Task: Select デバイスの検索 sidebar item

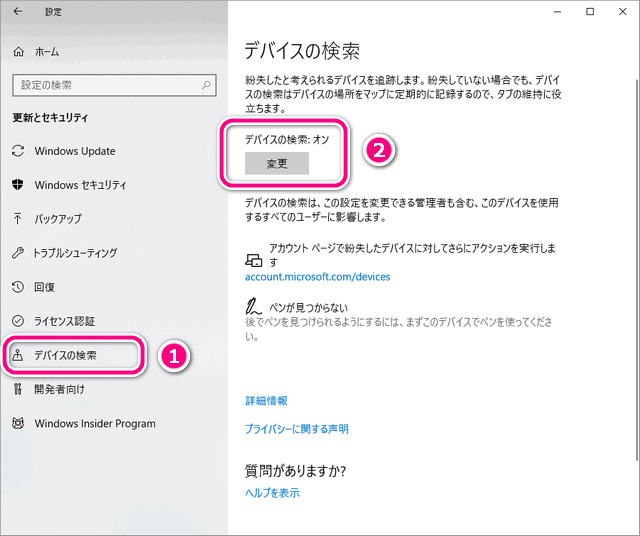Action: (x=65, y=355)
